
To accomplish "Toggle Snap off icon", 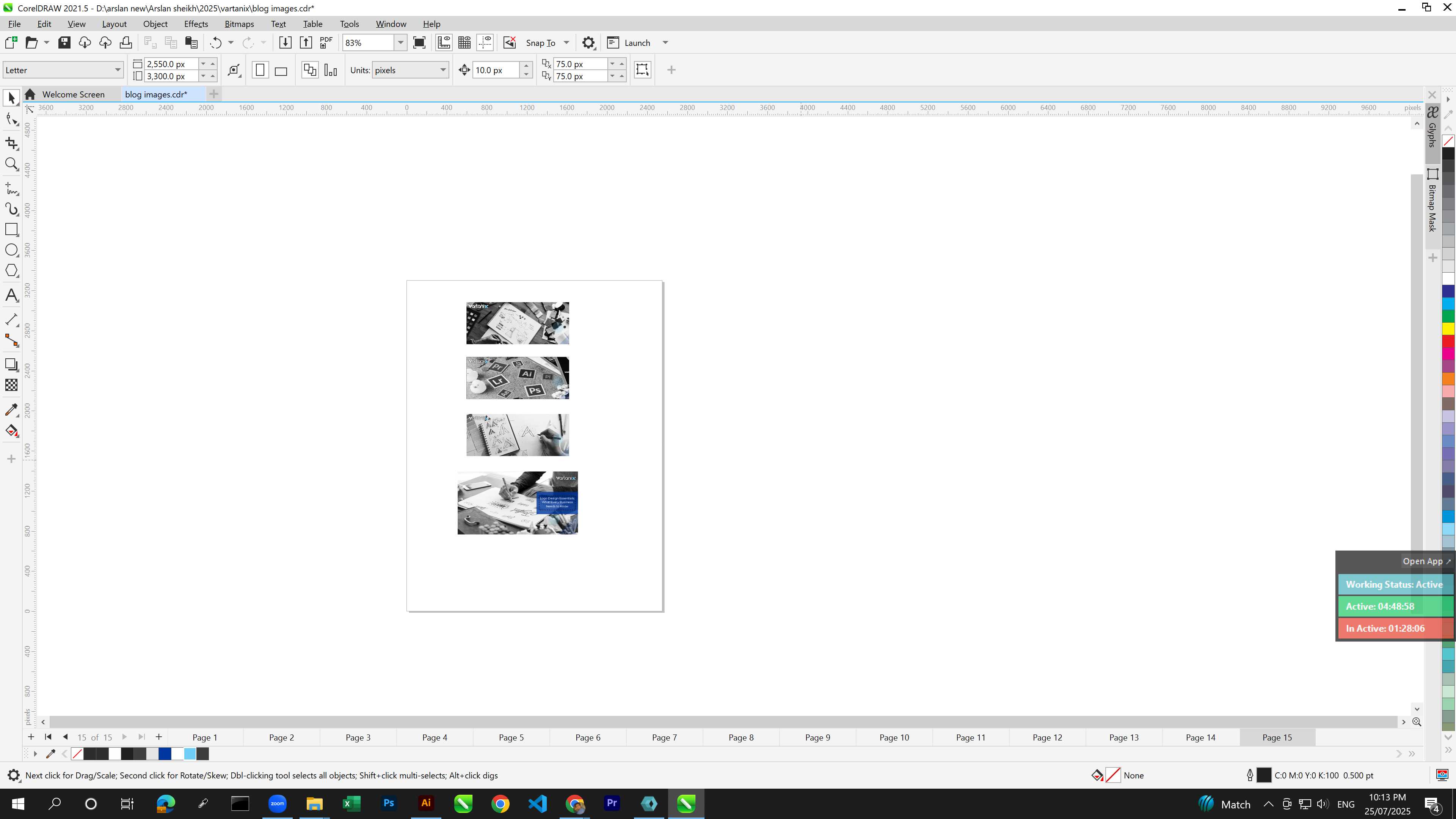I will 509,42.
